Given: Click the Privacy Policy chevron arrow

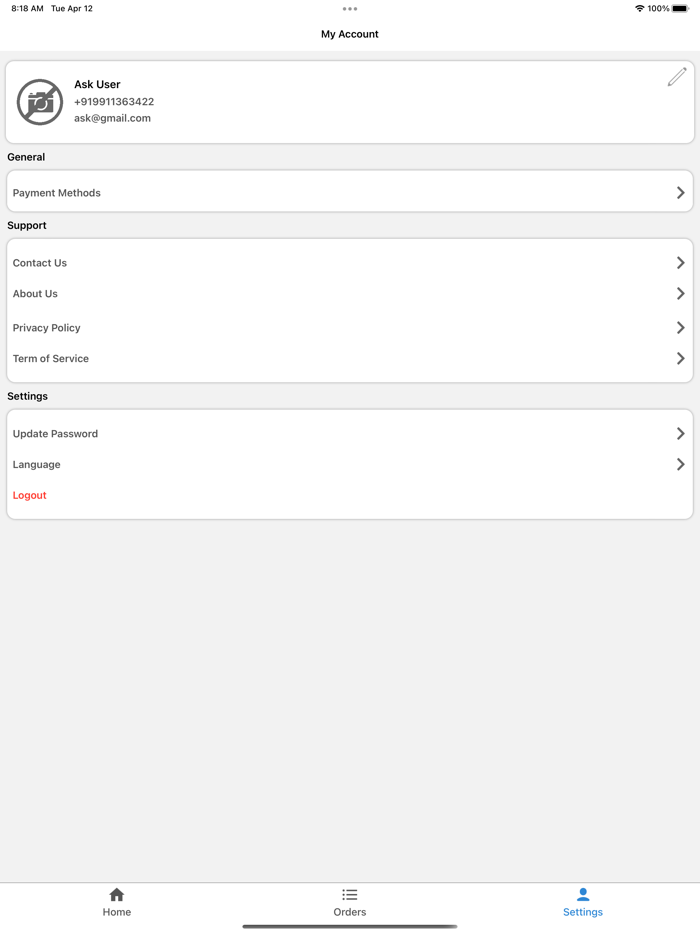Looking at the screenshot, I should click(x=680, y=328).
